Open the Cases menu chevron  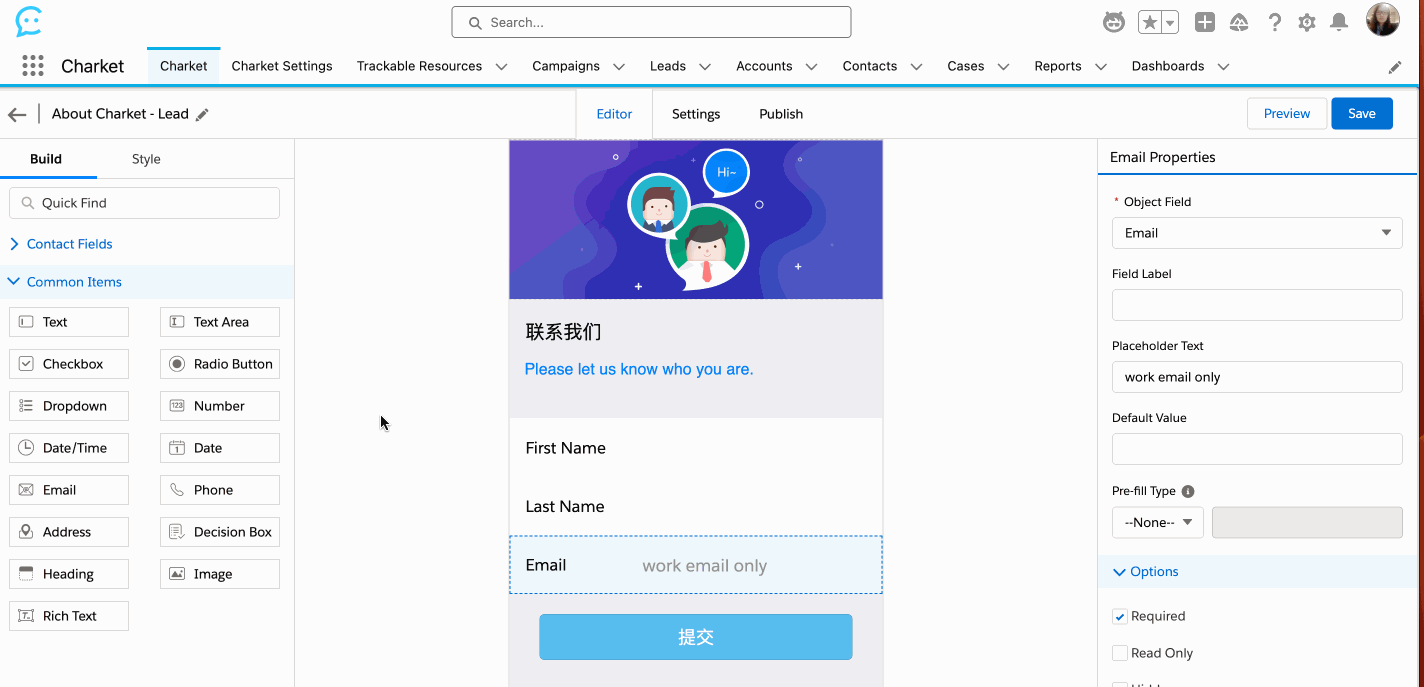(x=1003, y=67)
